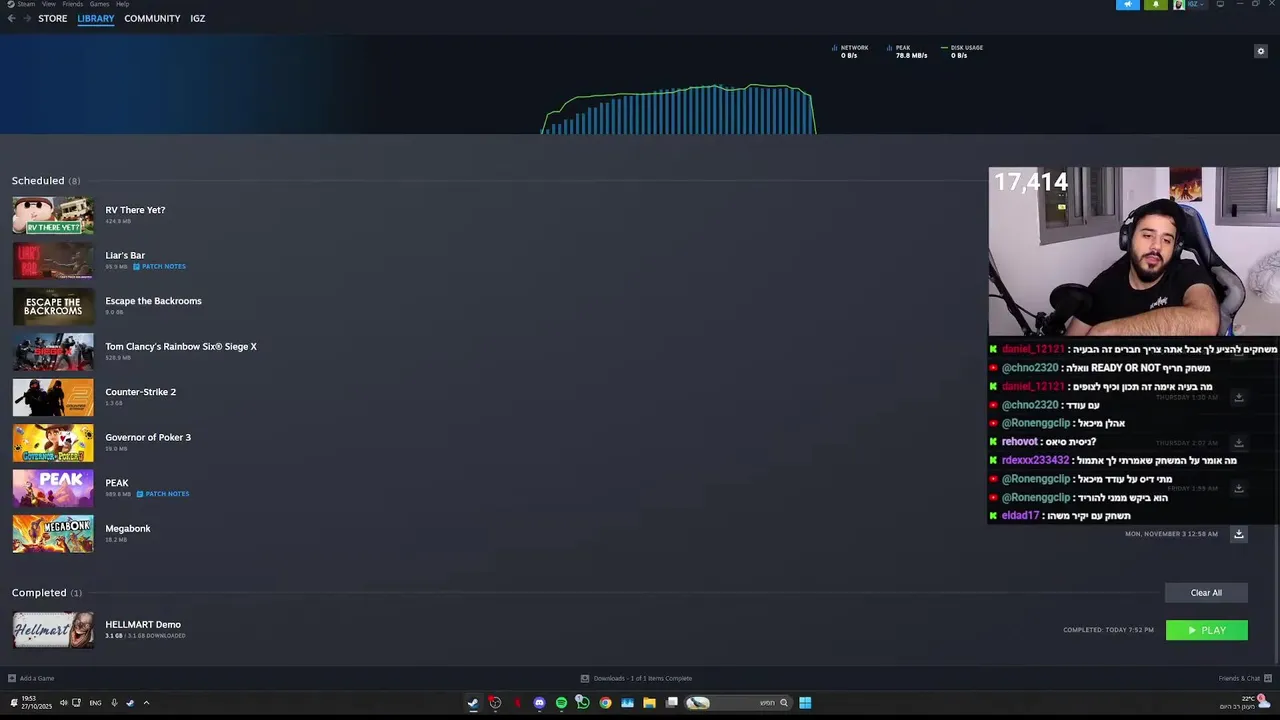The height and width of the screenshot is (720, 1280).
Task: Click the download throughput graph
Action: pyautogui.click(x=678, y=109)
